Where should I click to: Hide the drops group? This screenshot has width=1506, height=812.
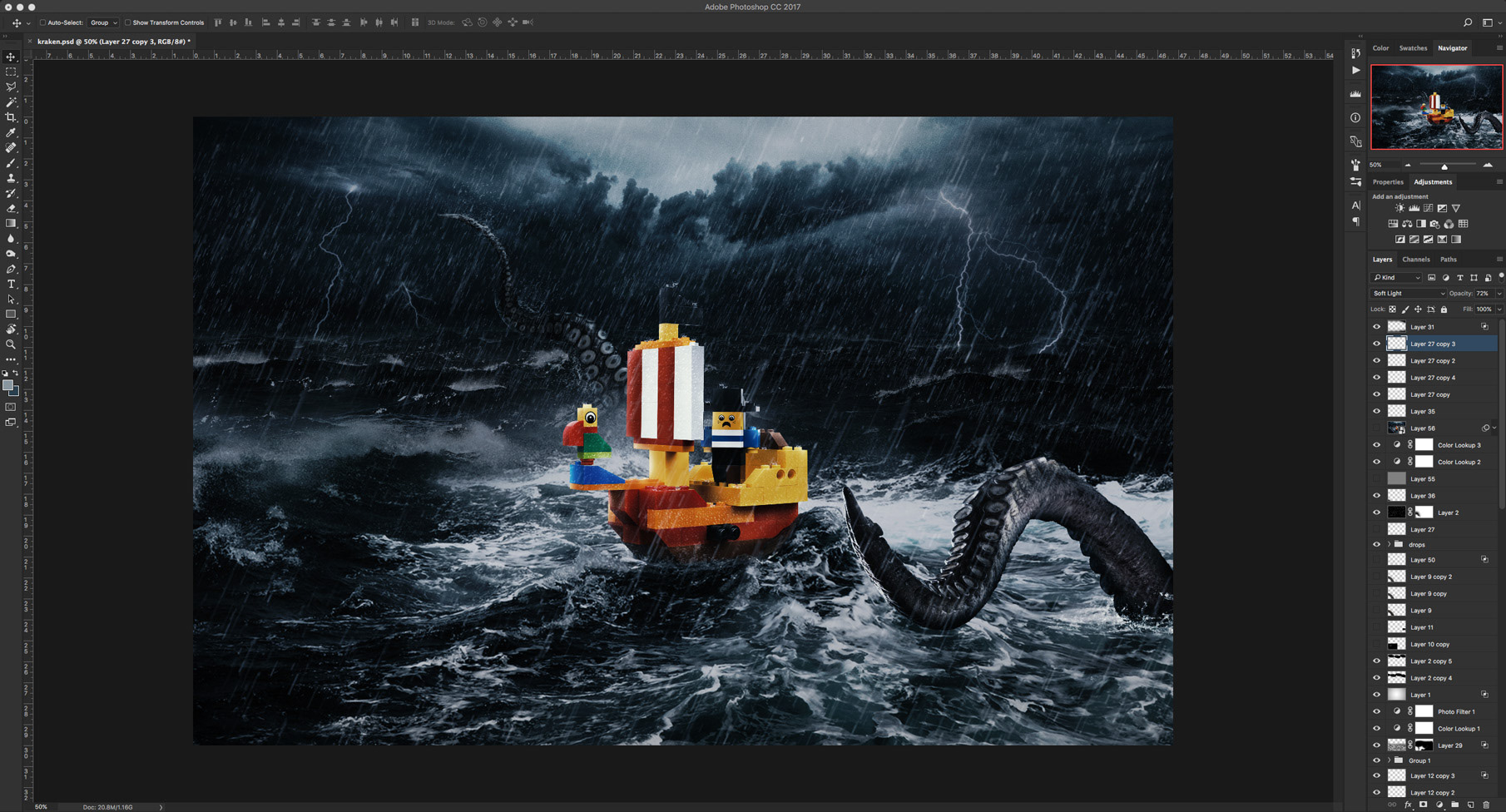click(1376, 545)
